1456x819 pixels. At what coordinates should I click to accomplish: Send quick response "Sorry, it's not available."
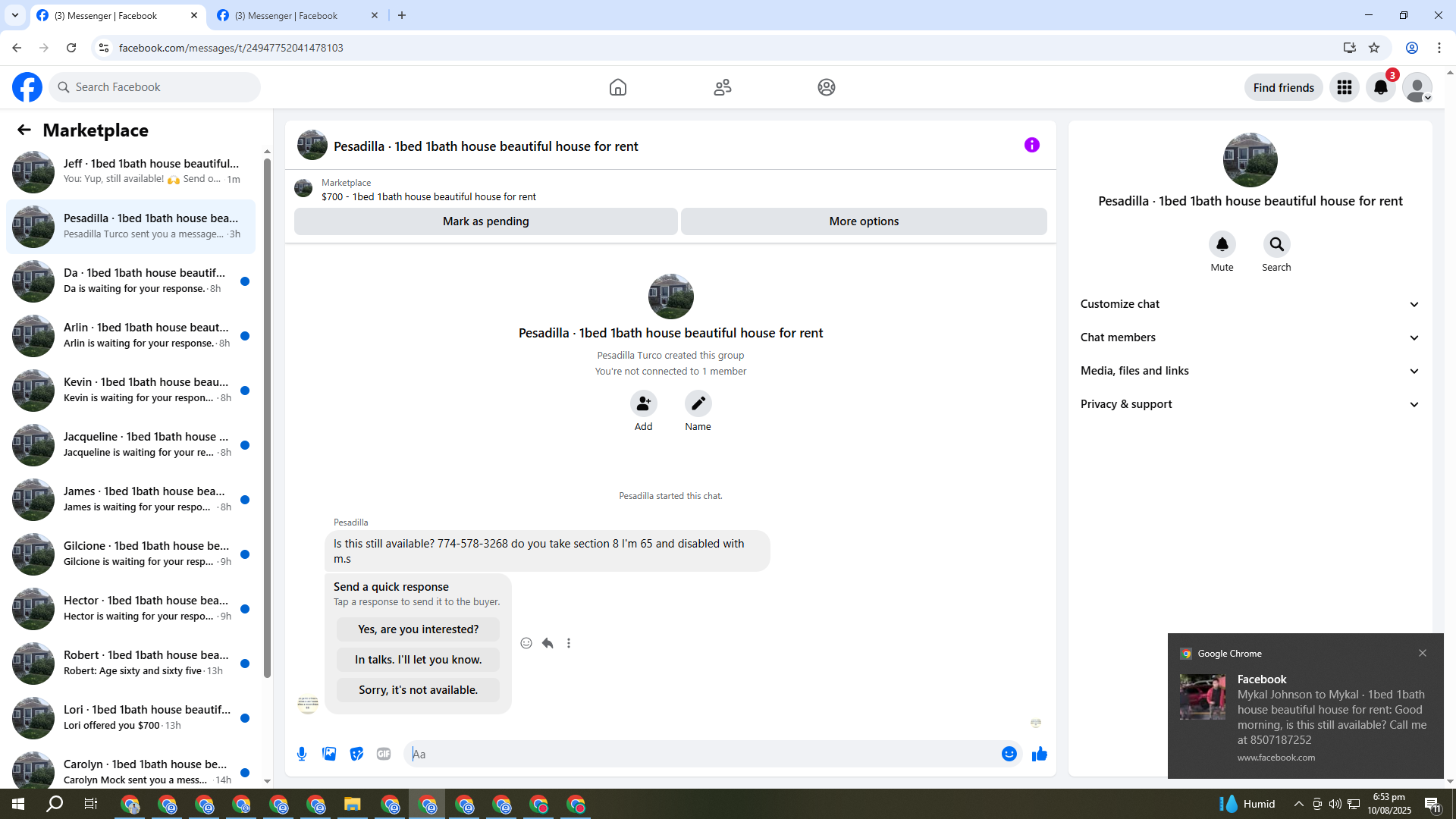pos(418,690)
